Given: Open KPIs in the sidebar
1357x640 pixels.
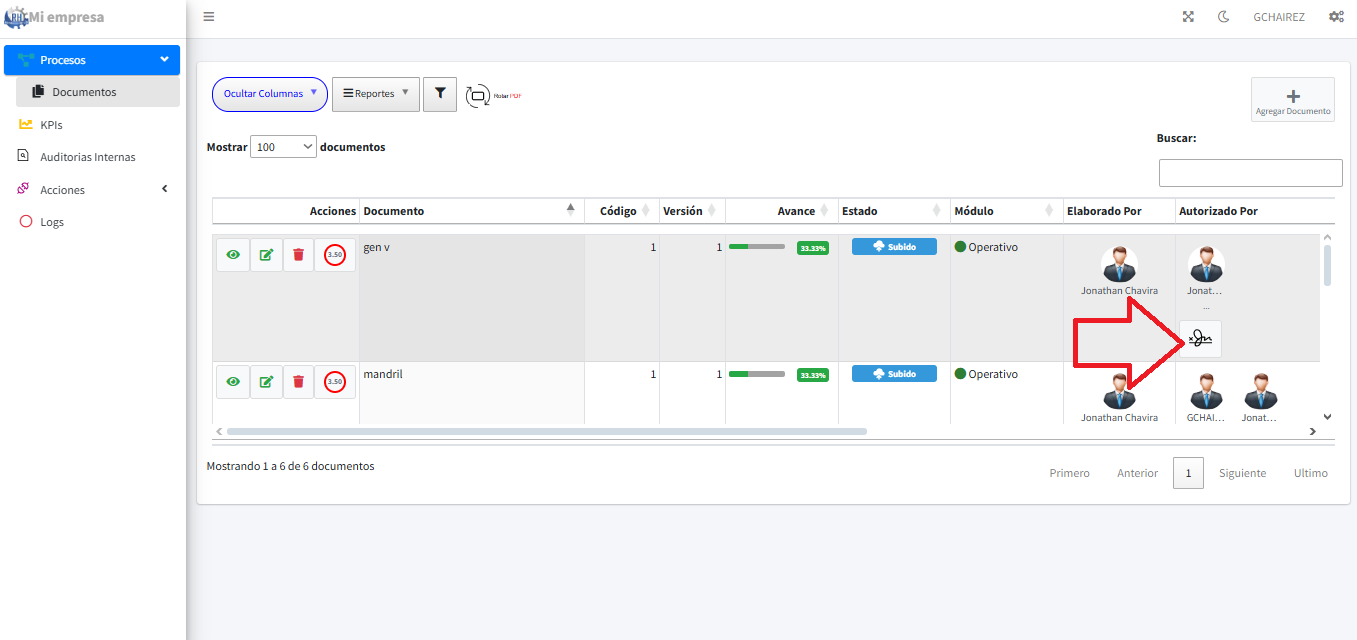Looking at the screenshot, I should 52,125.
